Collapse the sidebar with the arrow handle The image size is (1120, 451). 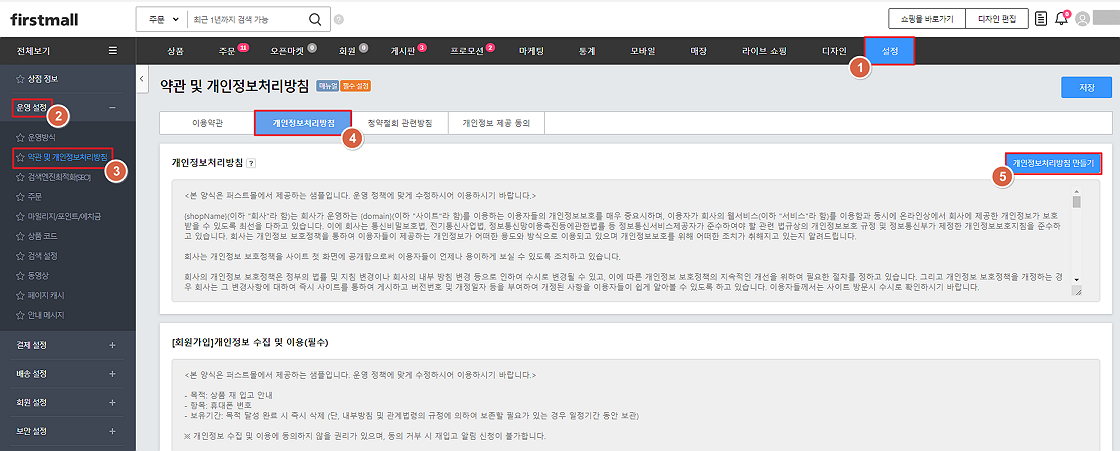click(x=141, y=78)
